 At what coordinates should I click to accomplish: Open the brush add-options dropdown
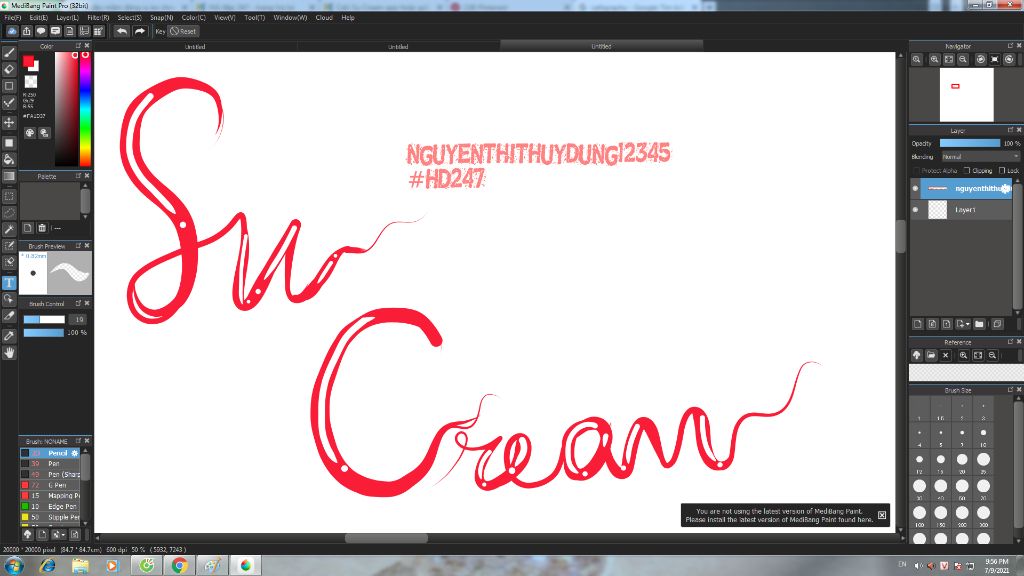point(59,534)
